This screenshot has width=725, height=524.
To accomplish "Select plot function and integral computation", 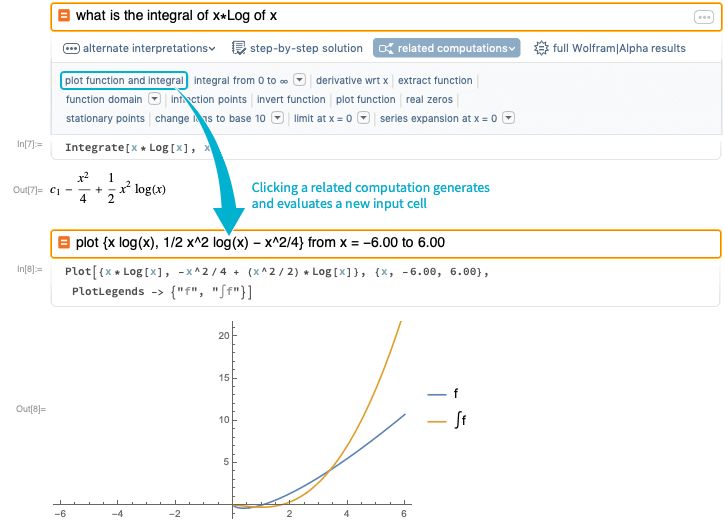I will [x=124, y=80].
